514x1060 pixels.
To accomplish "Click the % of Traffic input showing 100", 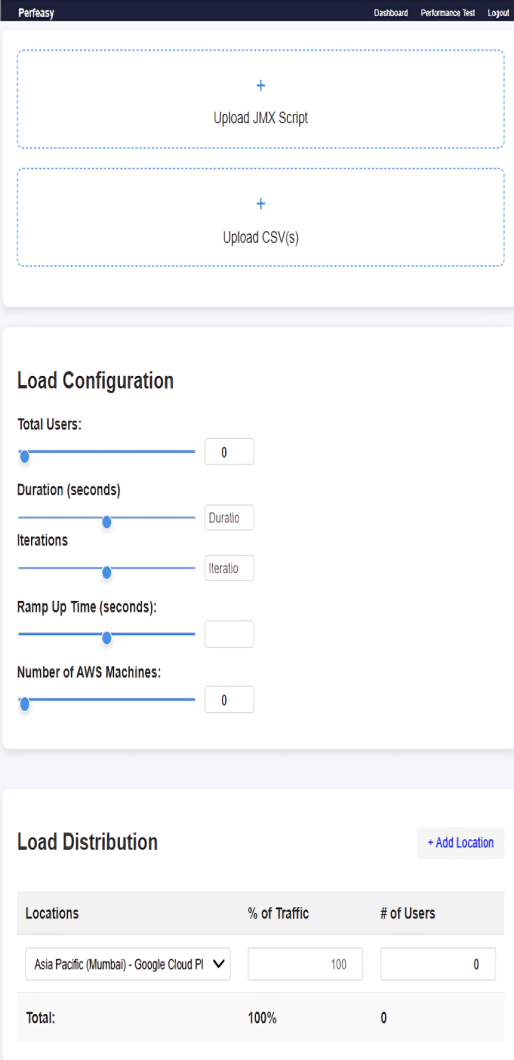I will (305, 964).
